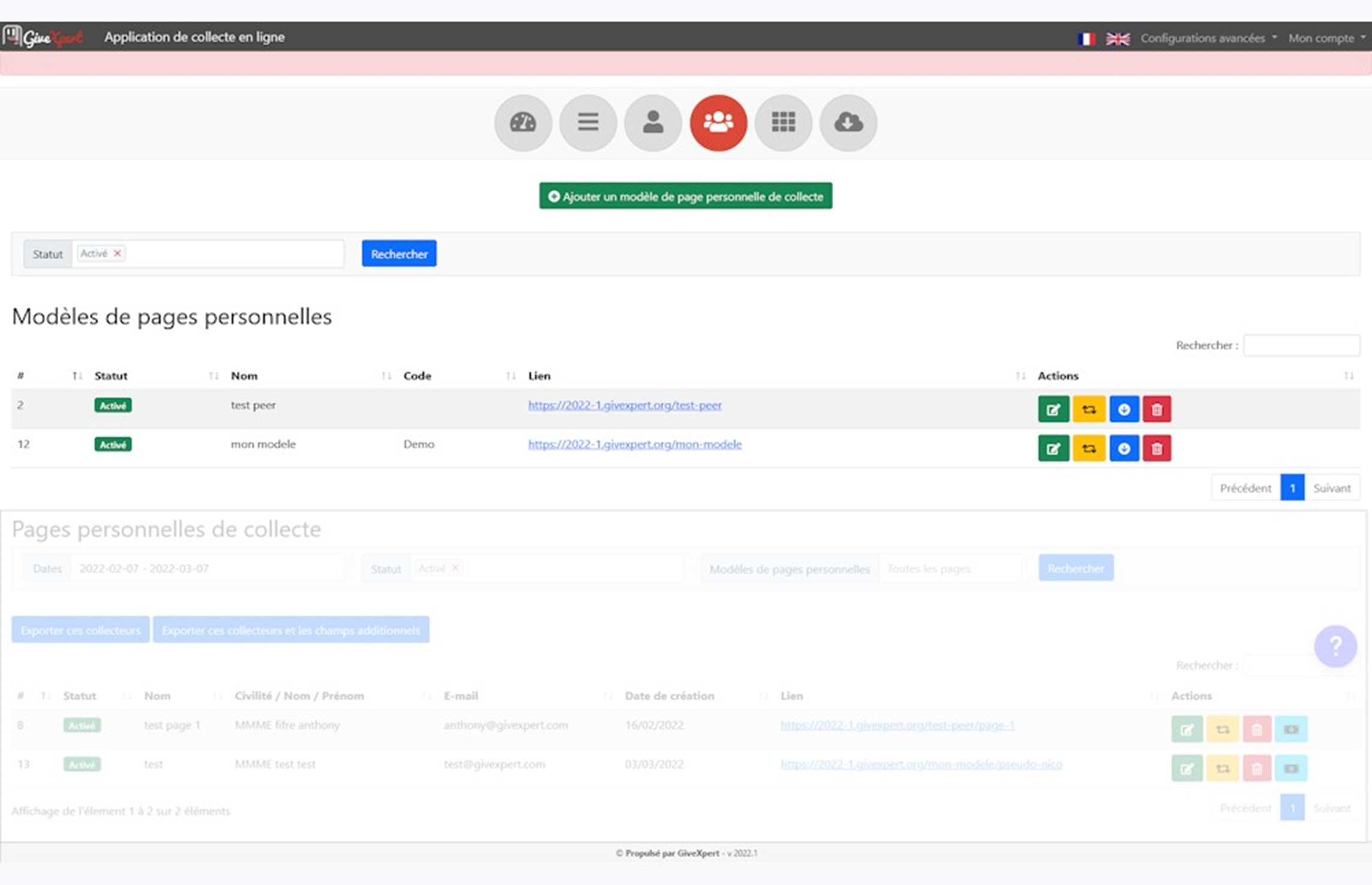Click light blue icon for 'test page 1'
Viewport: 1372px width, 885px height.
pos(1291,729)
